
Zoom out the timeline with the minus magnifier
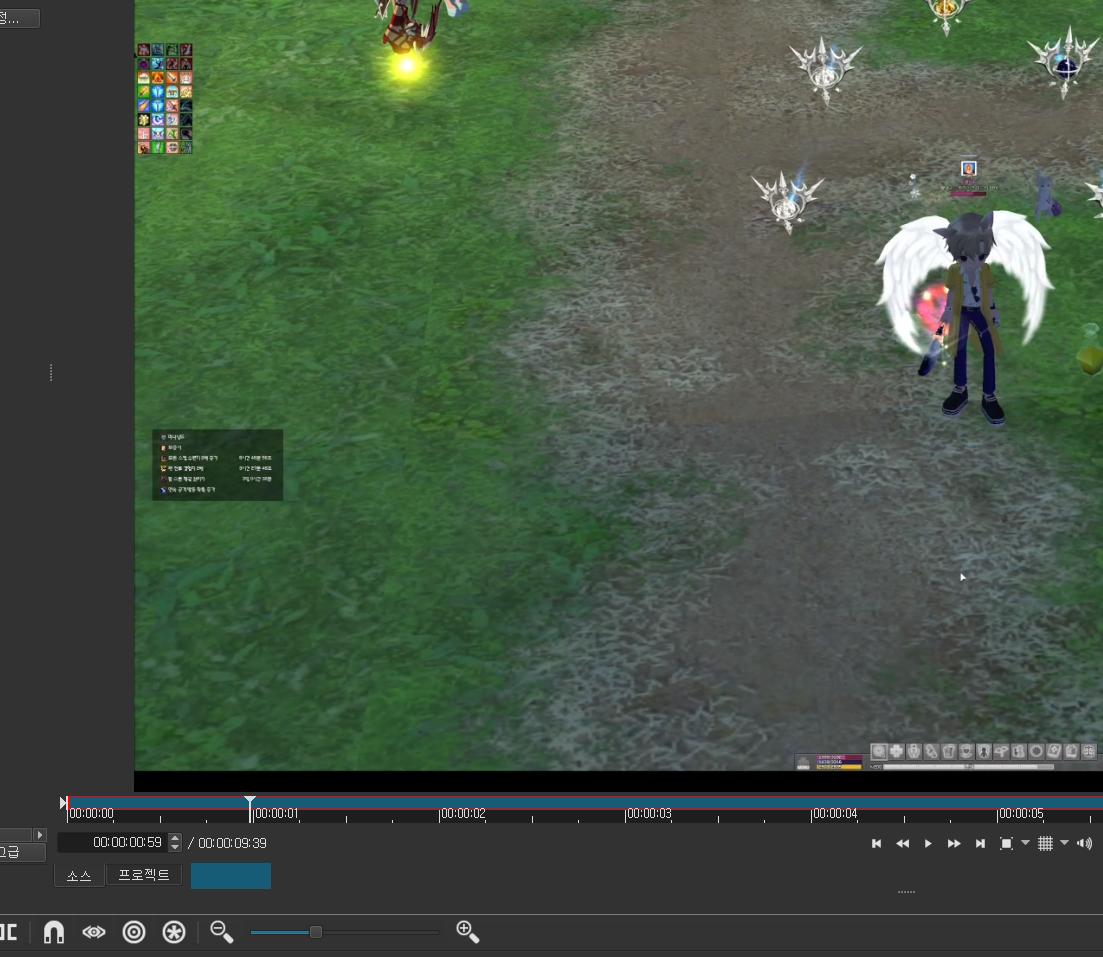[222, 932]
